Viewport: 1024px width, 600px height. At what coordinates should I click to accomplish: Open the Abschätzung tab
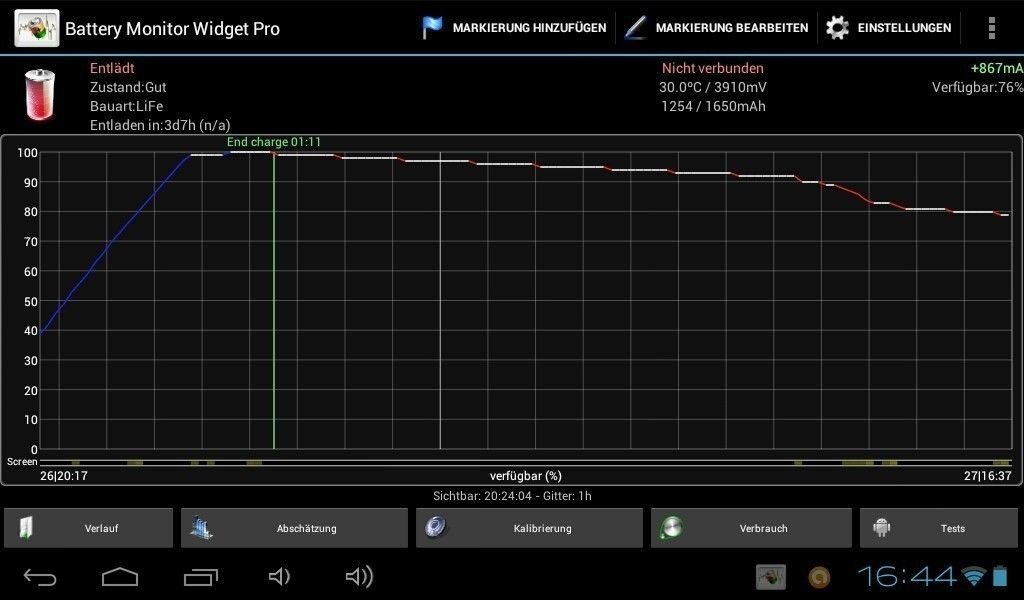(x=294, y=528)
